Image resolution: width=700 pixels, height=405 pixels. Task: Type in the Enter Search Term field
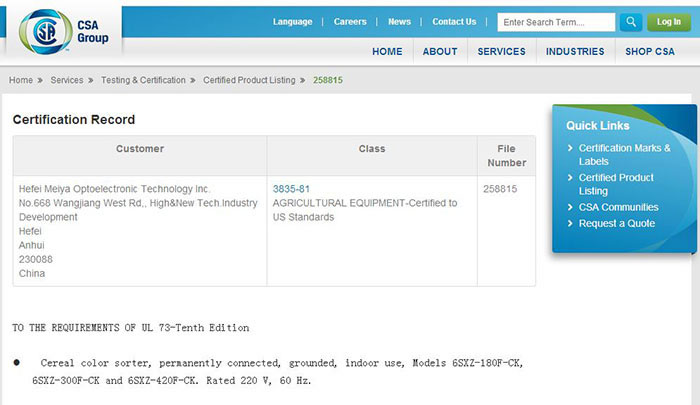(556, 22)
